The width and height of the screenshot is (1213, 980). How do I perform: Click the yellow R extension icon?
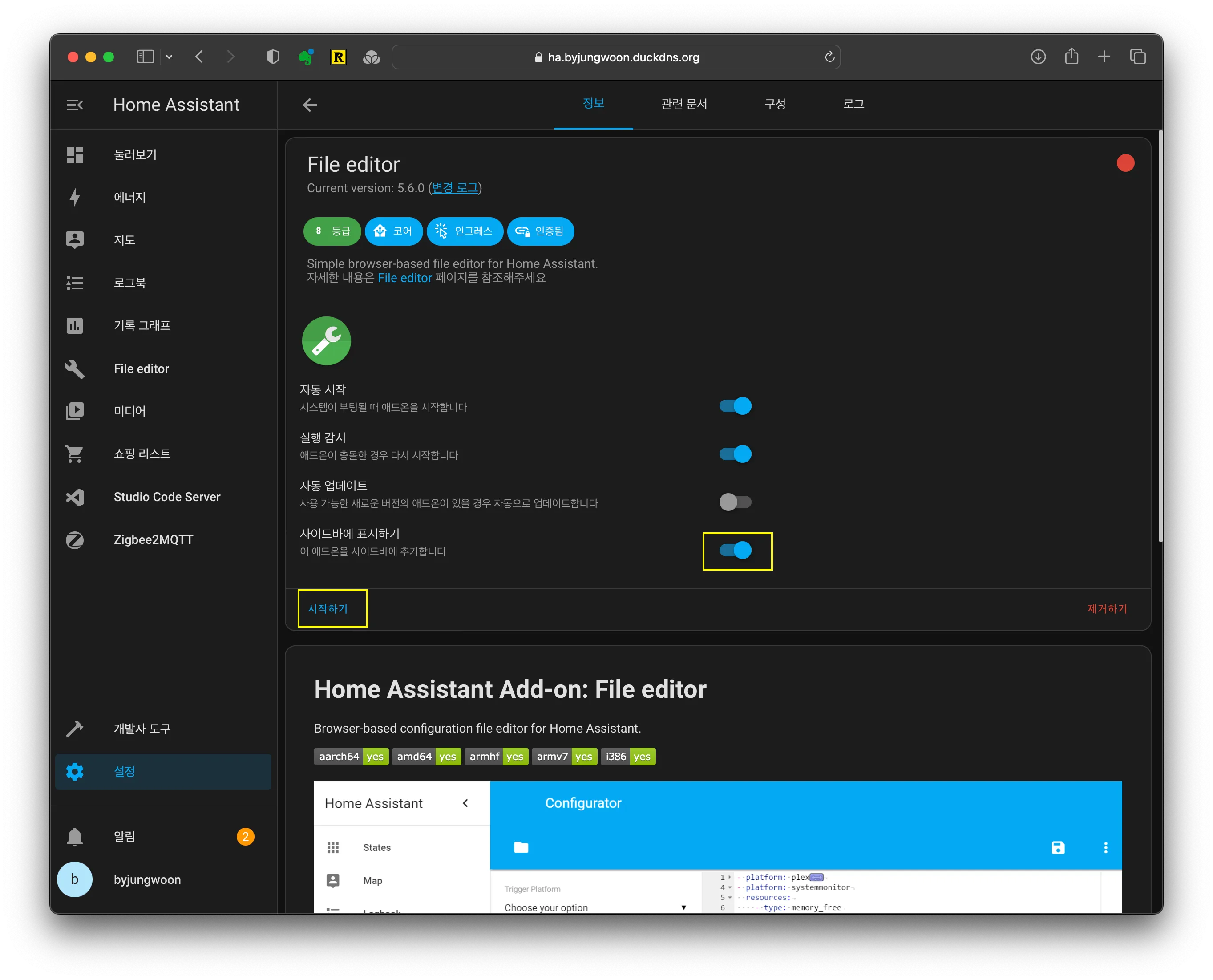click(x=338, y=57)
